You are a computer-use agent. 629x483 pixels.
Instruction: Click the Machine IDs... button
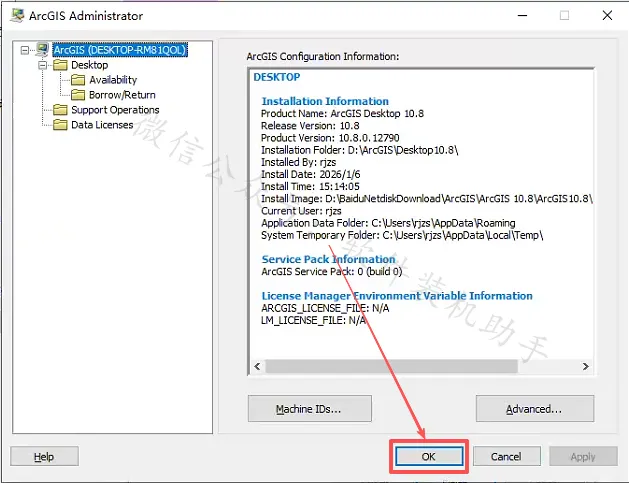pos(310,409)
